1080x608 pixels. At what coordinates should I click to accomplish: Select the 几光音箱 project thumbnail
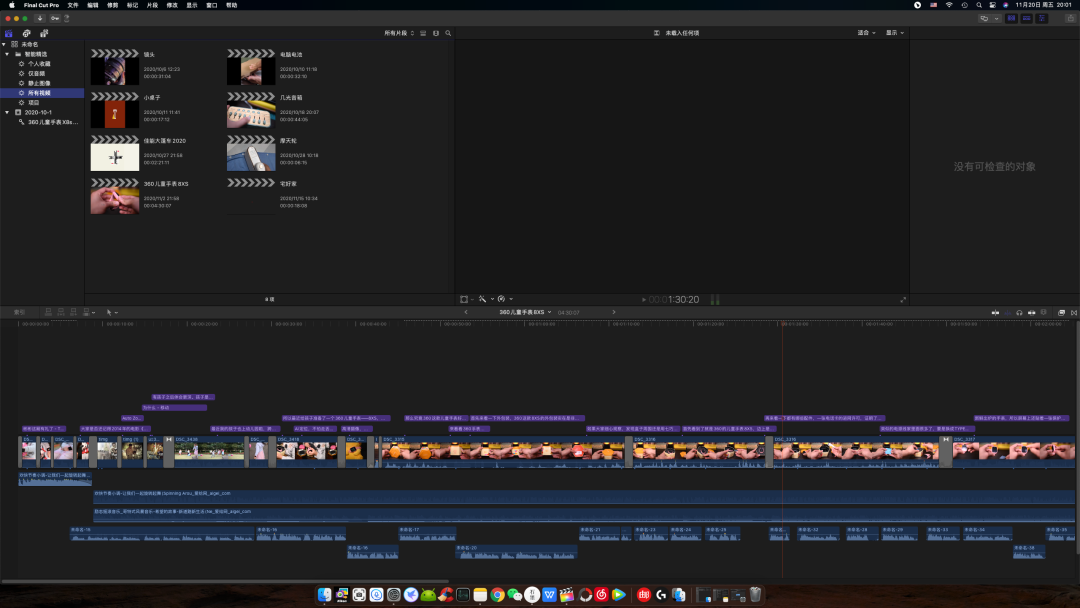[251, 110]
